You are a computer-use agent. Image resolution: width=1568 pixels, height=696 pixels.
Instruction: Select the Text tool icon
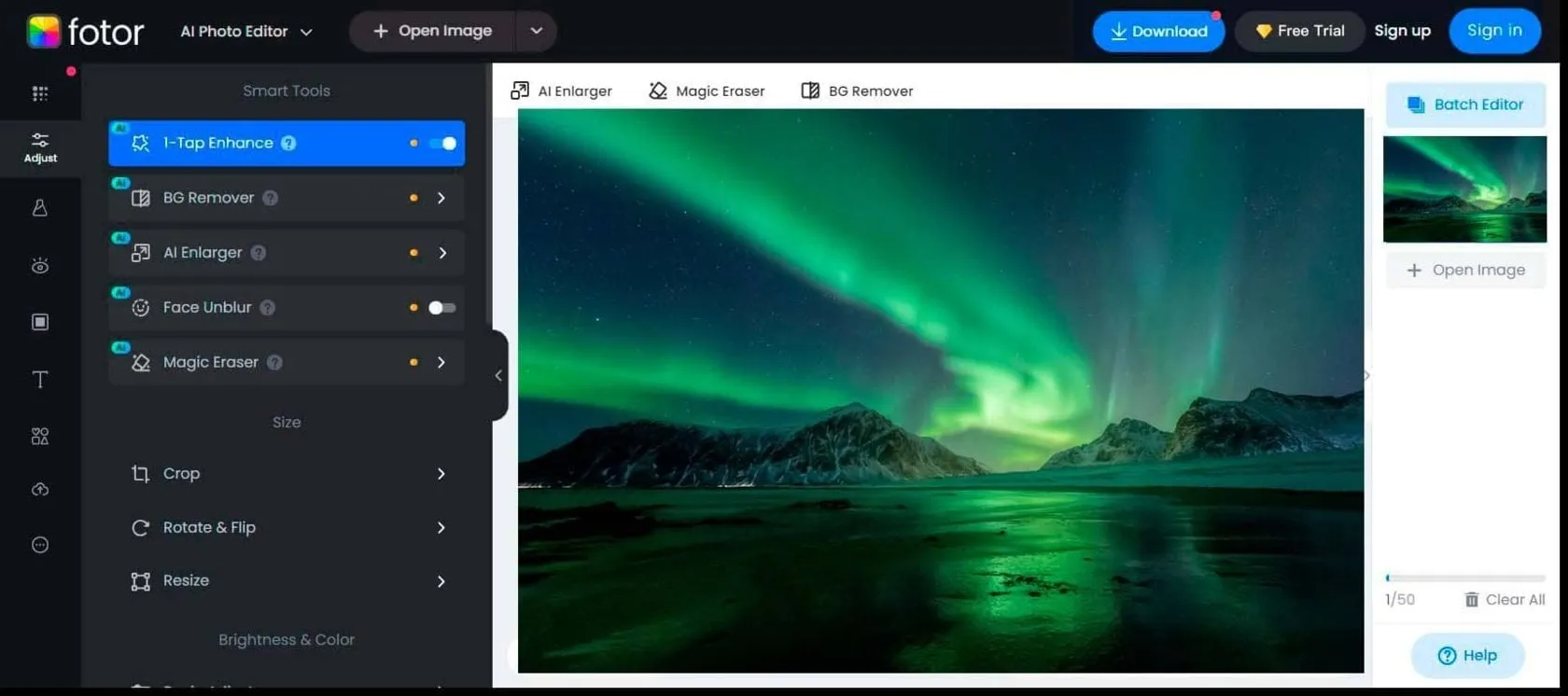coord(40,380)
